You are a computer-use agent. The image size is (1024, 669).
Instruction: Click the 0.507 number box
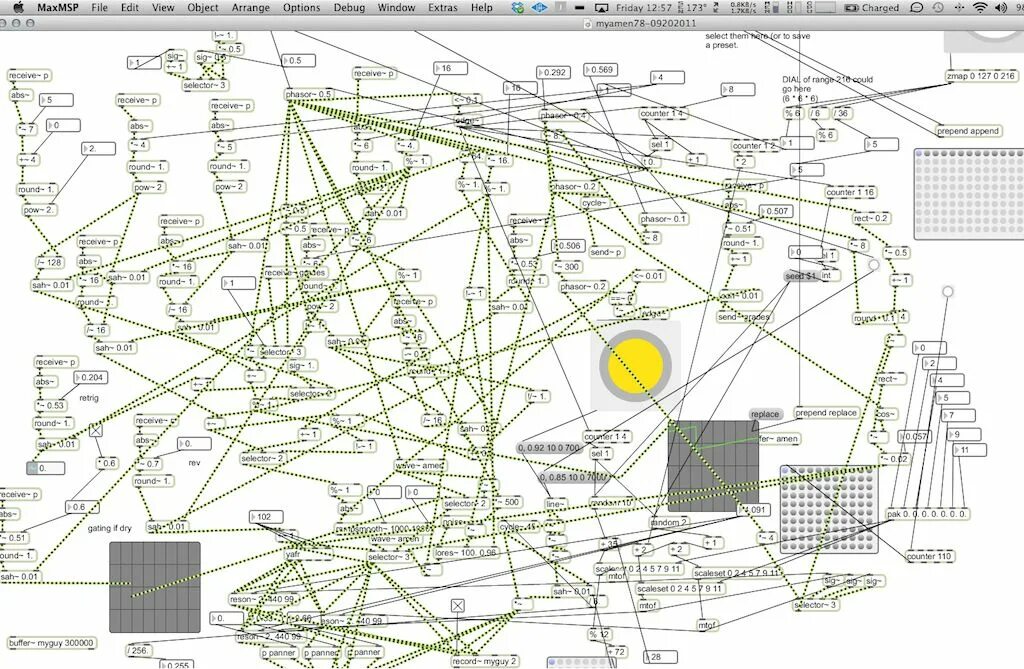pyautogui.click(x=776, y=211)
